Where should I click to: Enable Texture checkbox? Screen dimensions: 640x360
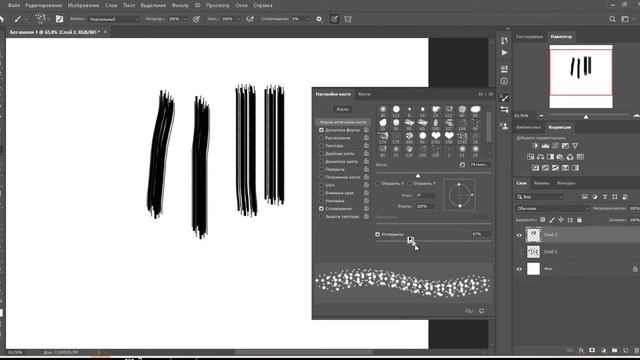[x=321, y=146]
